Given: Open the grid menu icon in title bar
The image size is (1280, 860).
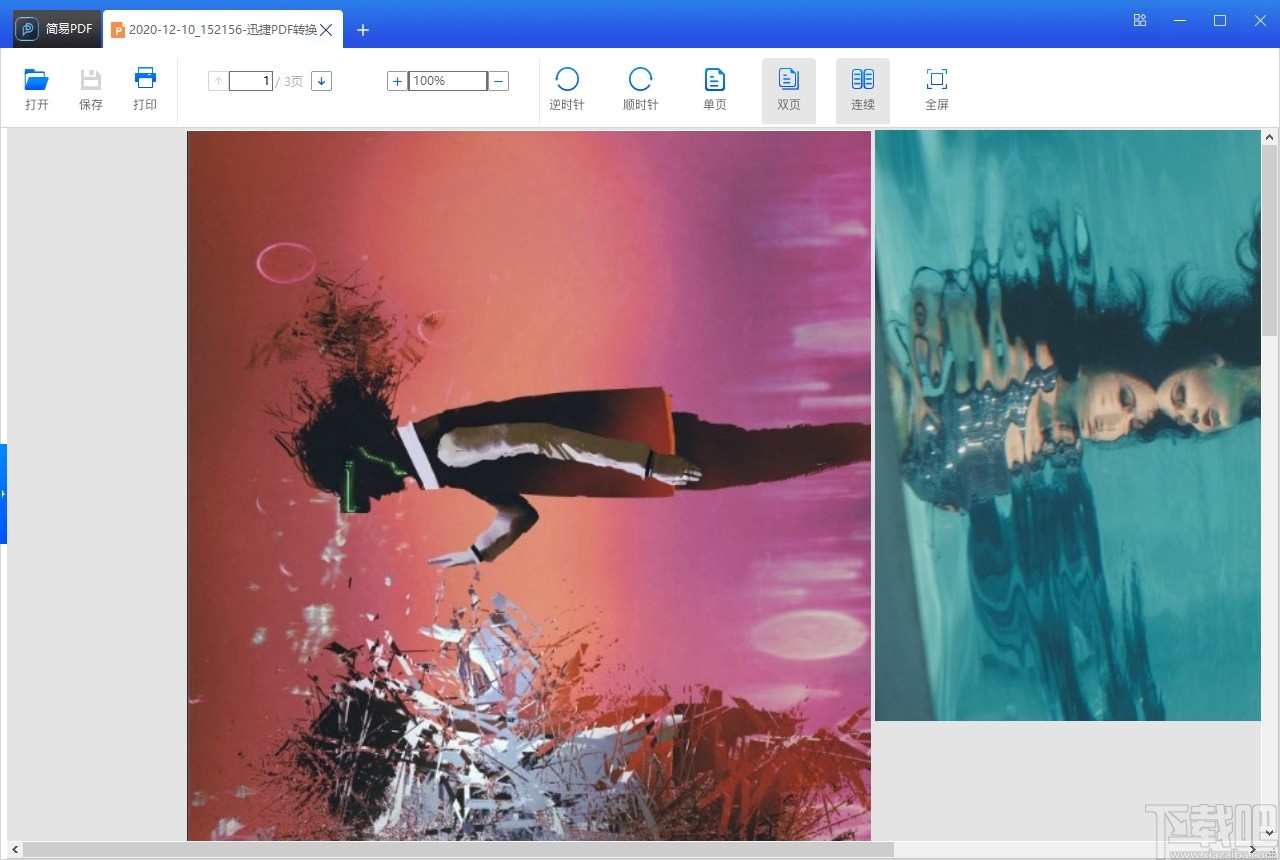Looking at the screenshot, I should (x=1140, y=20).
